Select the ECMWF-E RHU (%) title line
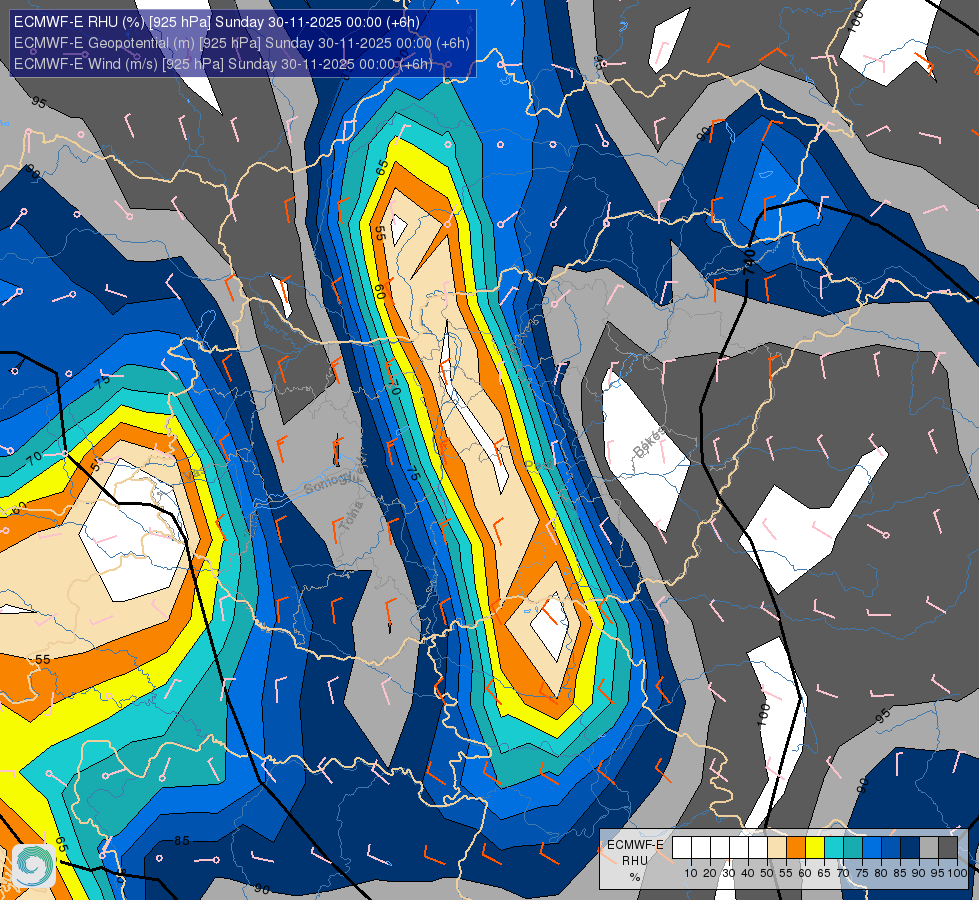Screen dimensions: 979x900 pyautogui.click(x=217, y=22)
